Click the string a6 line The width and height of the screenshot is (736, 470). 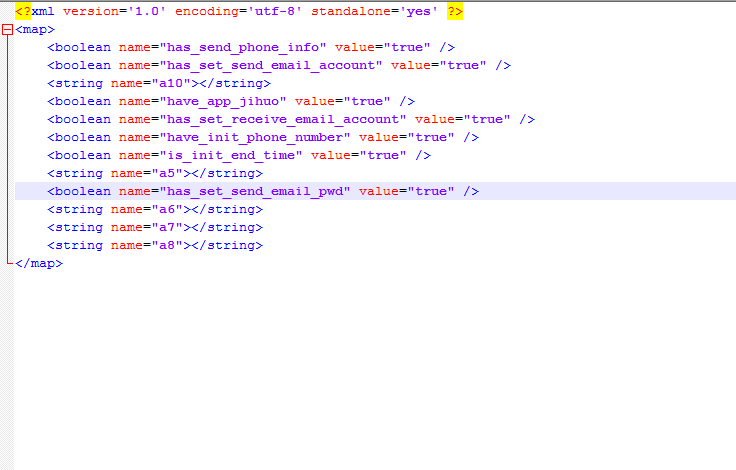tap(155, 209)
